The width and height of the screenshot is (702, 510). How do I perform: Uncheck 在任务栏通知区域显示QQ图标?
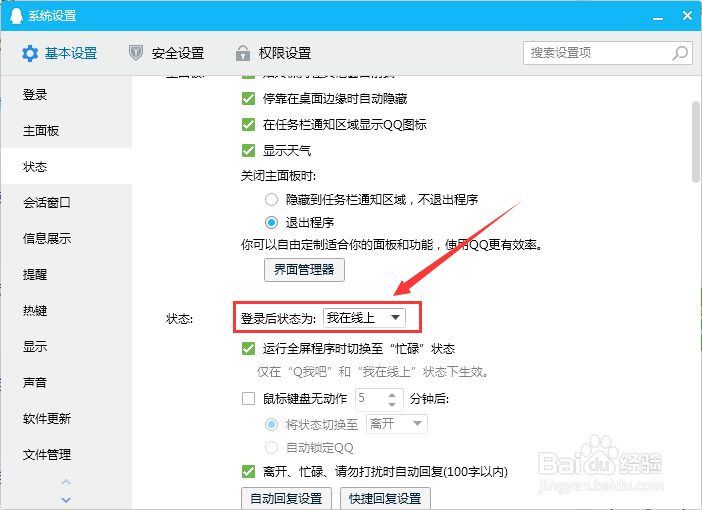pyautogui.click(x=248, y=124)
